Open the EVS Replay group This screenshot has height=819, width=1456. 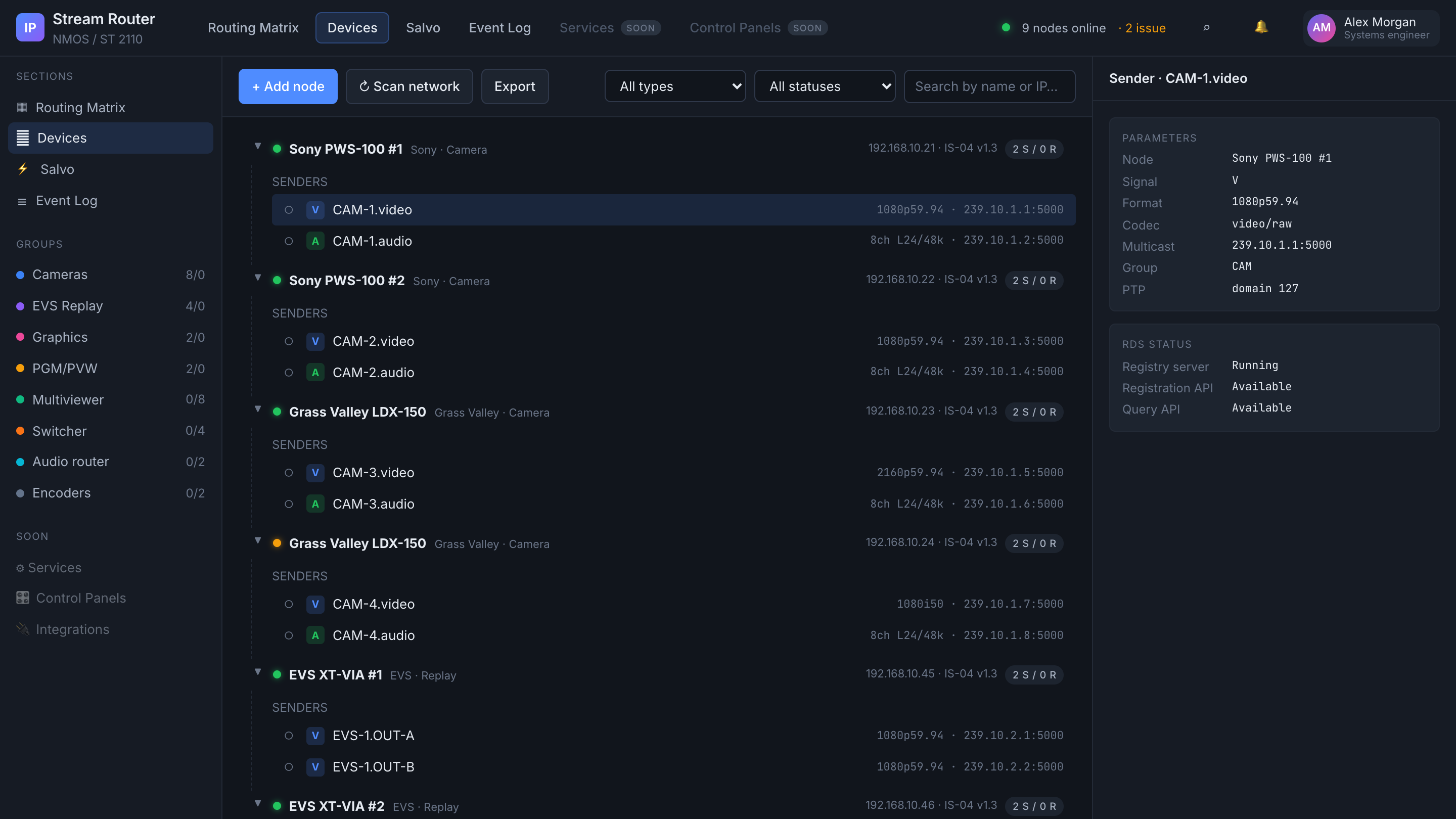point(111,306)
